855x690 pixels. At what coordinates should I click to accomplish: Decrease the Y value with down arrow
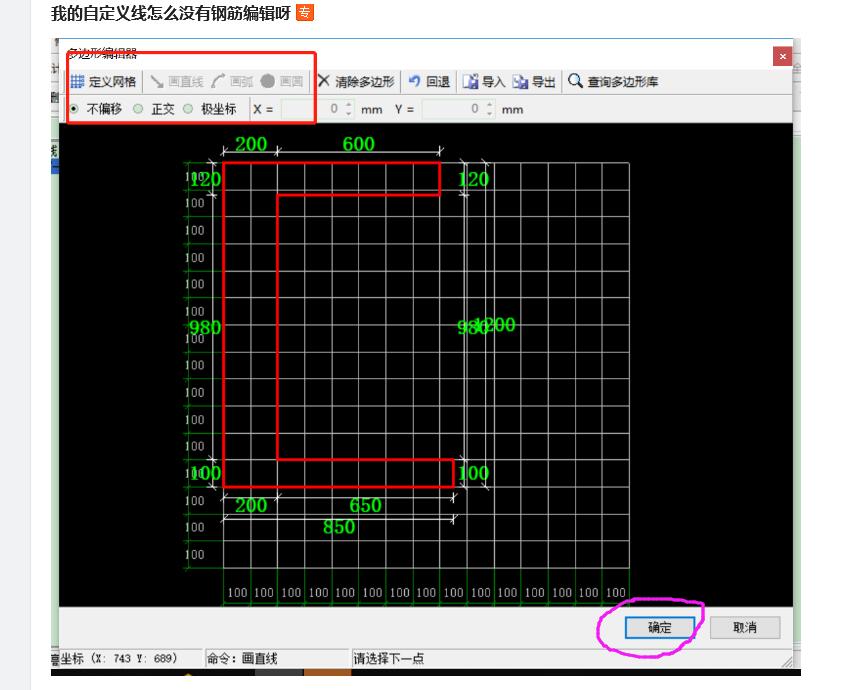490,113
